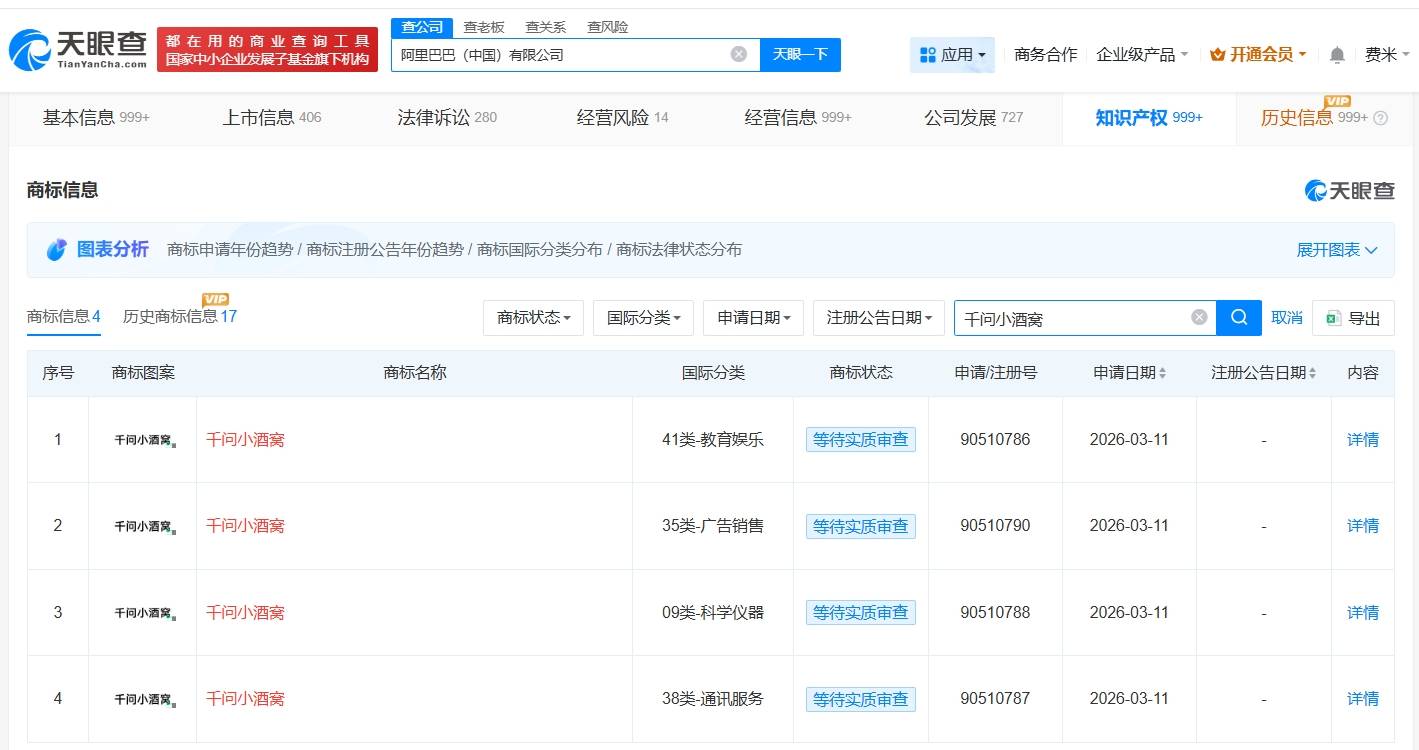Click the 千问小酒窝 trademark thumbnail in row 1

click(x=142, y=439)
